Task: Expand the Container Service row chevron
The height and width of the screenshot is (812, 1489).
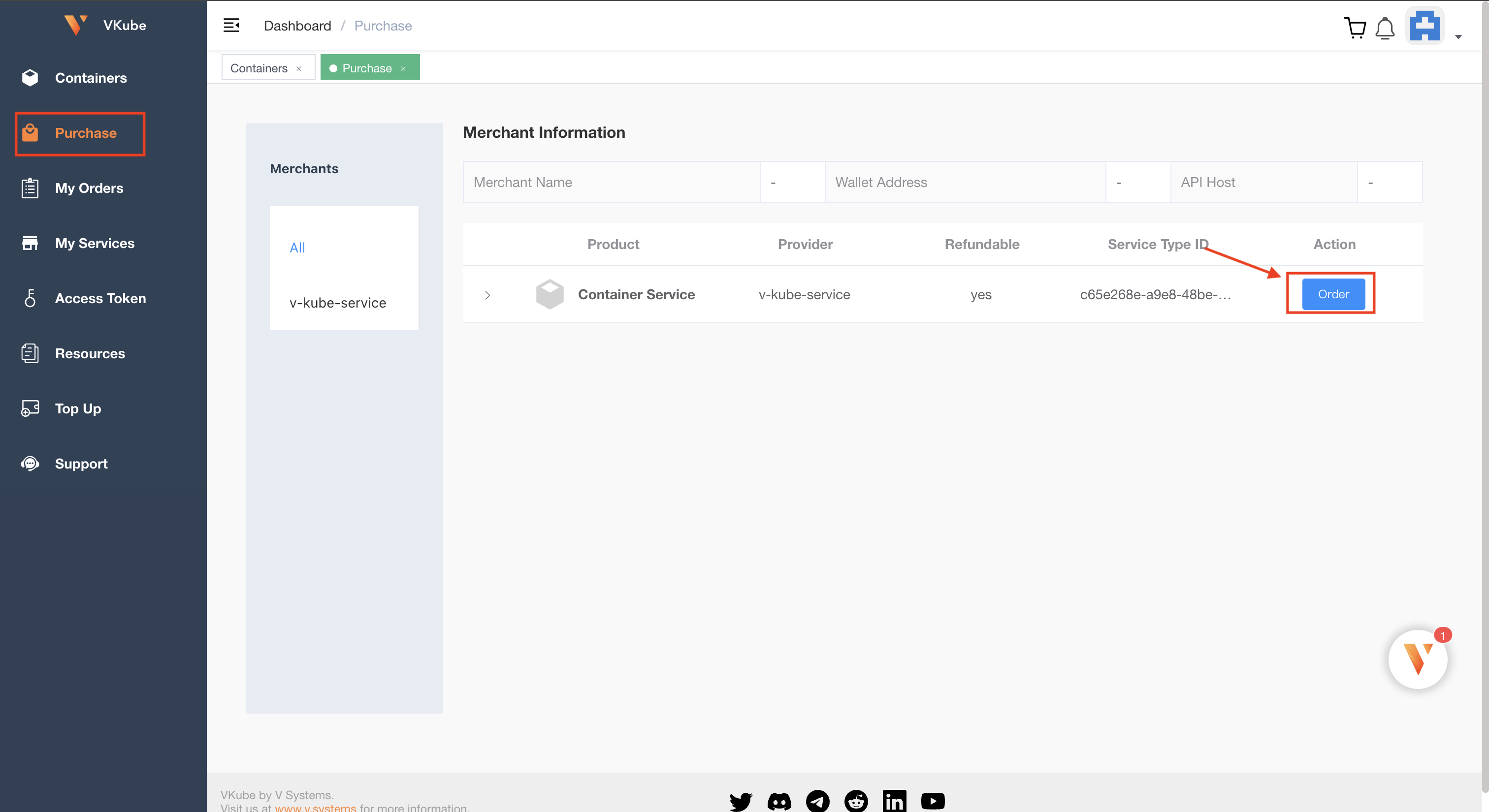Action: [x=487, y=295]
